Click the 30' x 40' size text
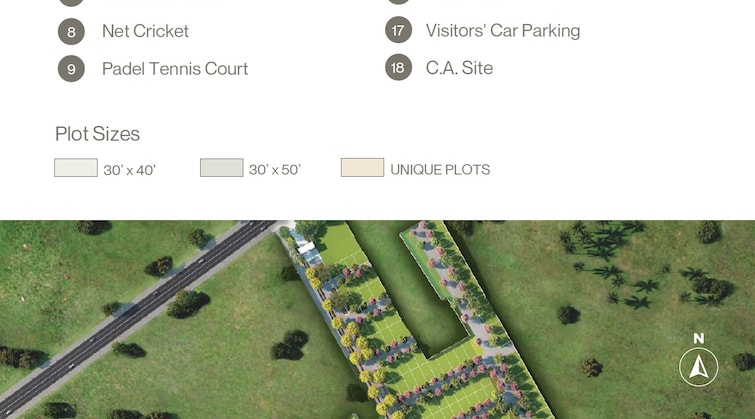This screenshot has width=755, height=419. pos(130,170)
